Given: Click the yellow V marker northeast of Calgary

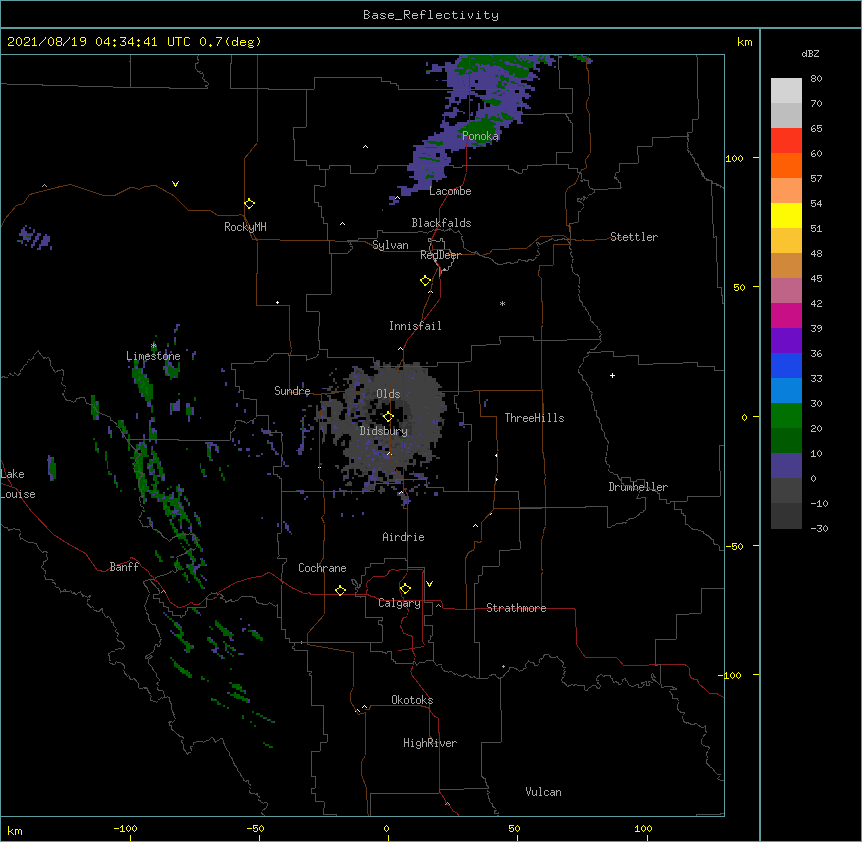Looking at the screenshot, I should pyautogui.click(x=429, y=584).
